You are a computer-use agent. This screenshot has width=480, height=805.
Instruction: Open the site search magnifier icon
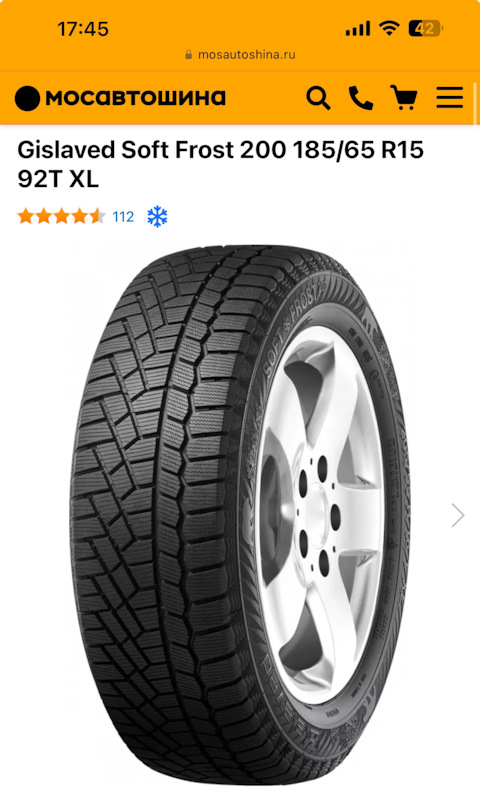pos(318,98)
